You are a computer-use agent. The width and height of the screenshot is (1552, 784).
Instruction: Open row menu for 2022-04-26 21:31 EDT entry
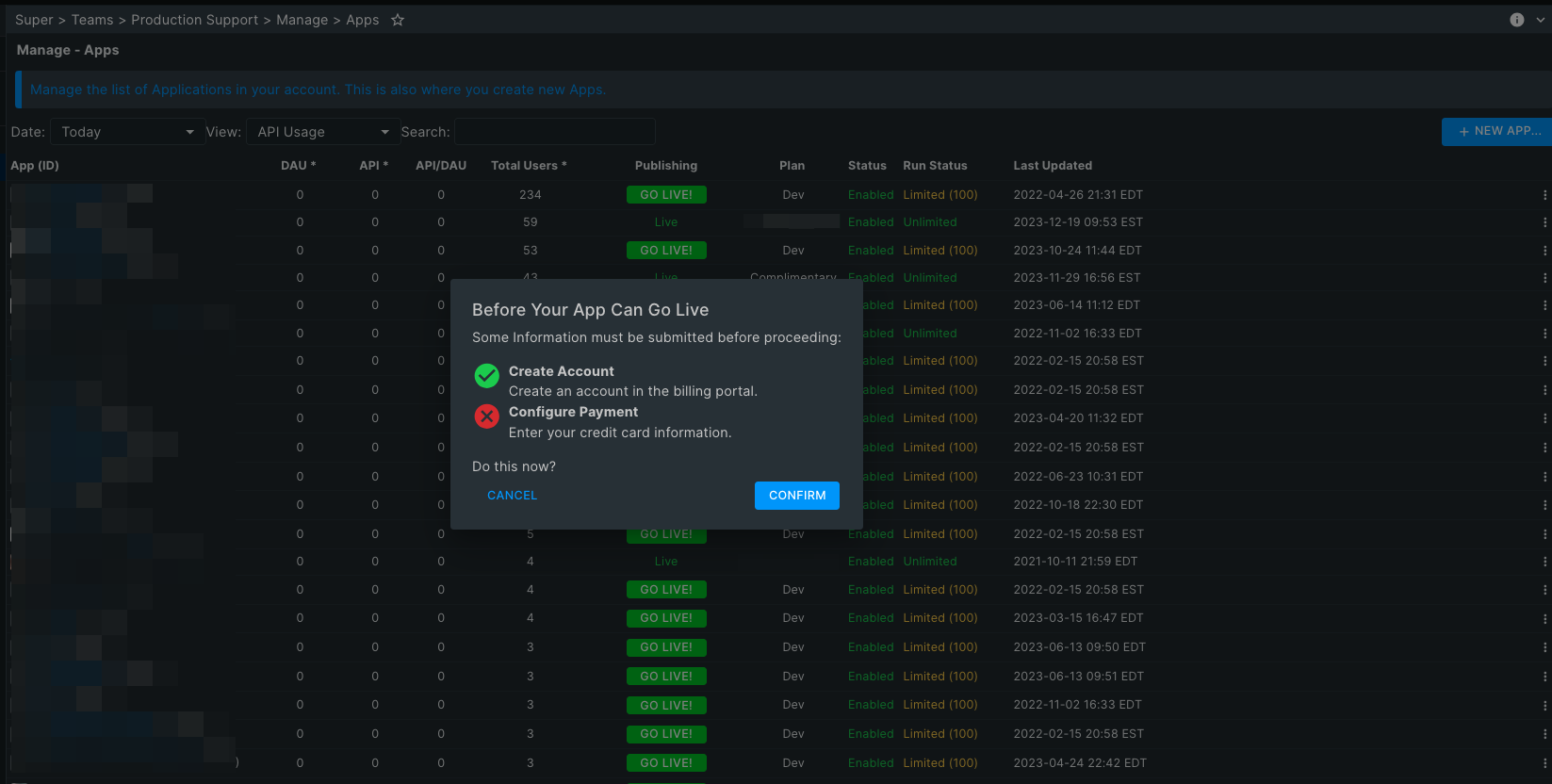[x=1544, y=195]
